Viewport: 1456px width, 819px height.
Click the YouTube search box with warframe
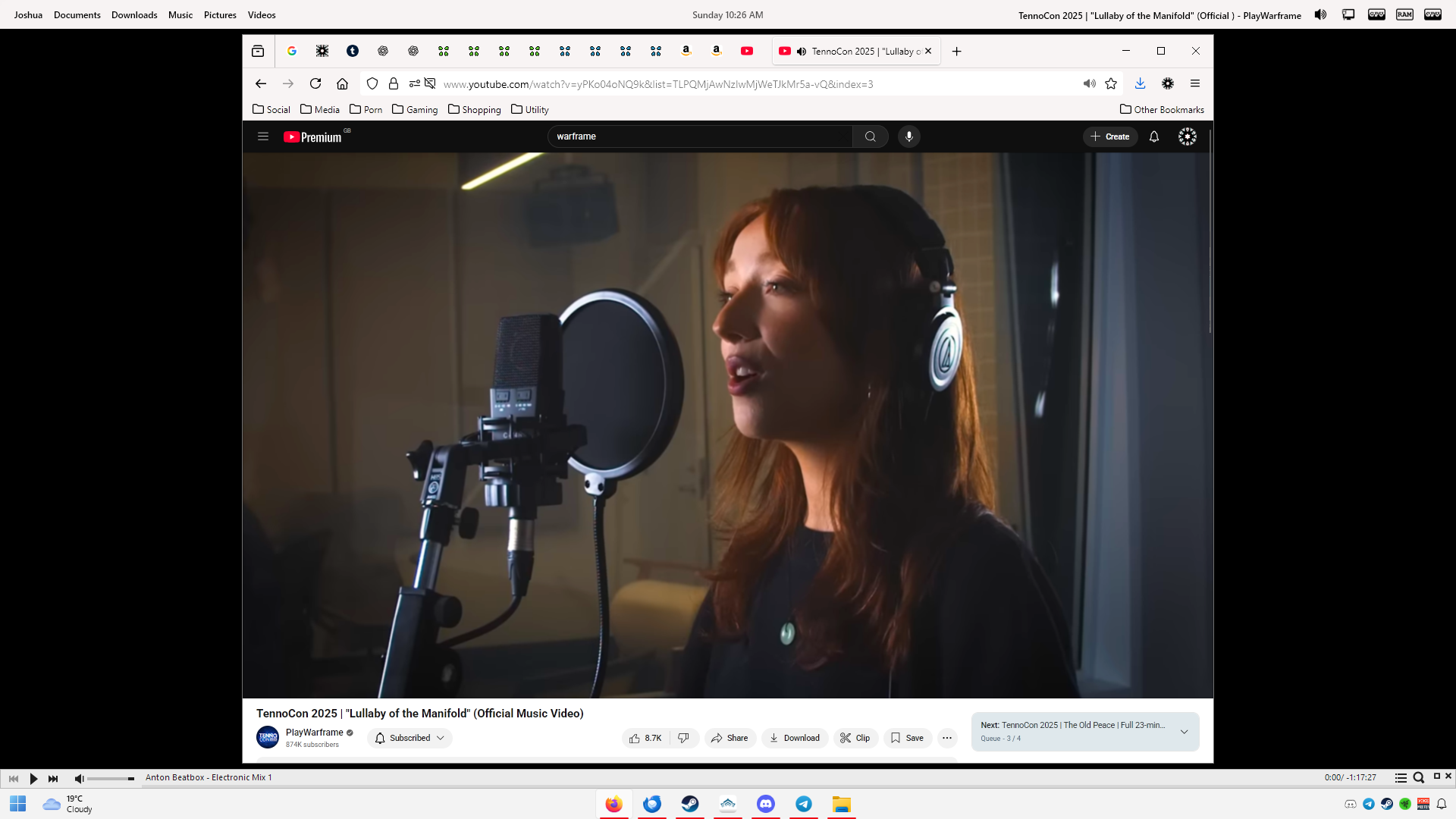click(700, 136)
